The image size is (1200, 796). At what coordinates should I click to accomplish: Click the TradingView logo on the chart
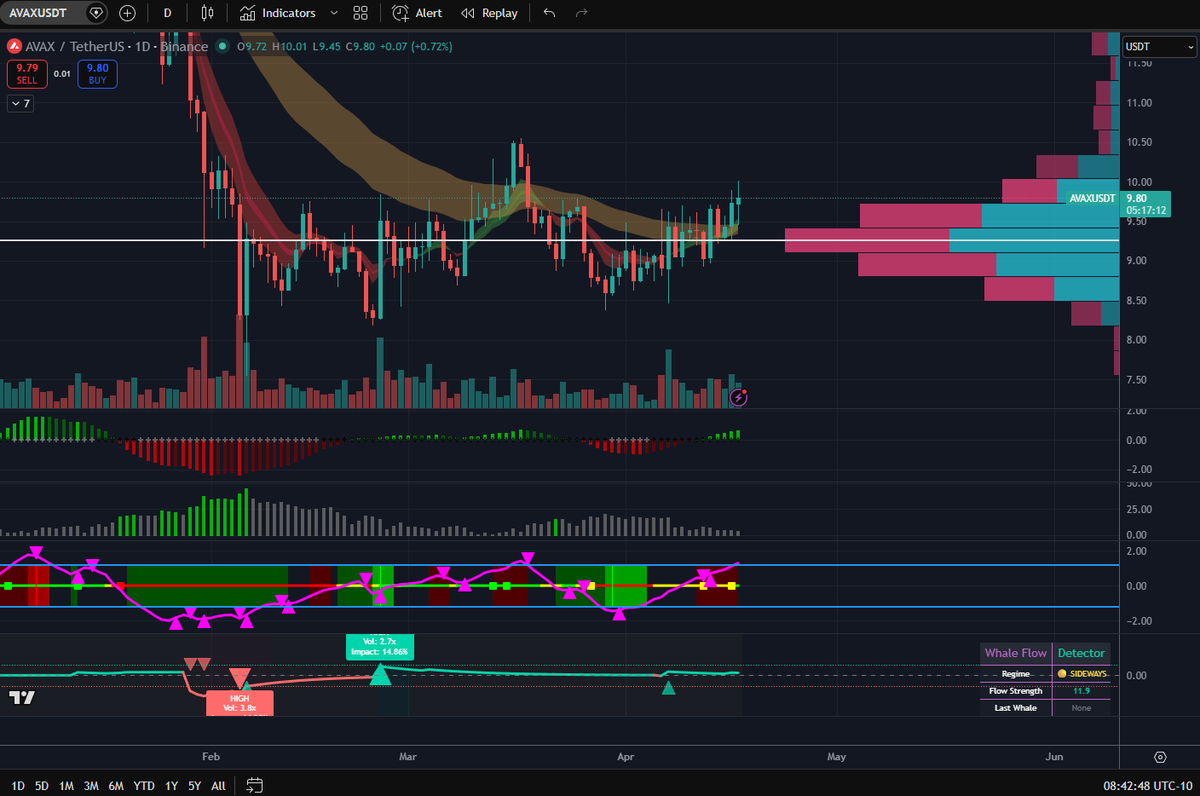[x=22, y=697]
